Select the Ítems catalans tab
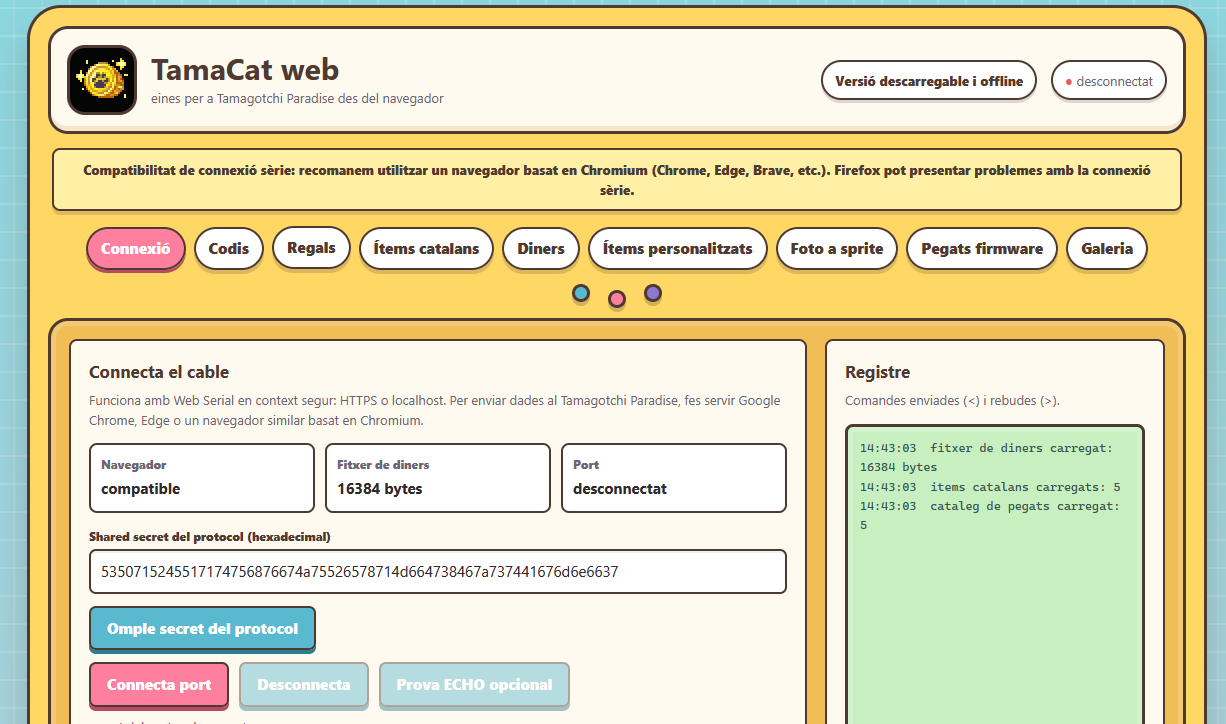 coord(426,249)
